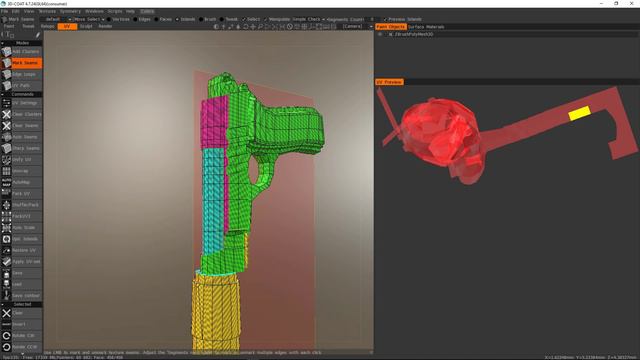
Task: Click the pencil icon above the Modes panel
Action: pyautogui.click(x=38, y=35)
